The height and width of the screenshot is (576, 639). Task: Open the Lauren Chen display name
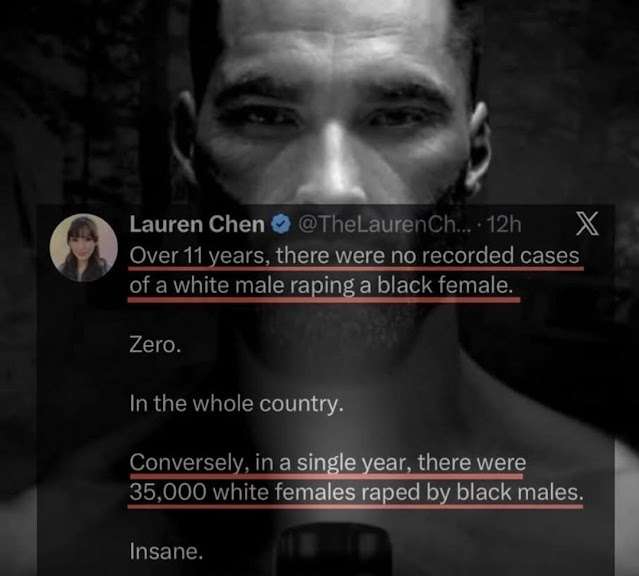click(197, 224)
